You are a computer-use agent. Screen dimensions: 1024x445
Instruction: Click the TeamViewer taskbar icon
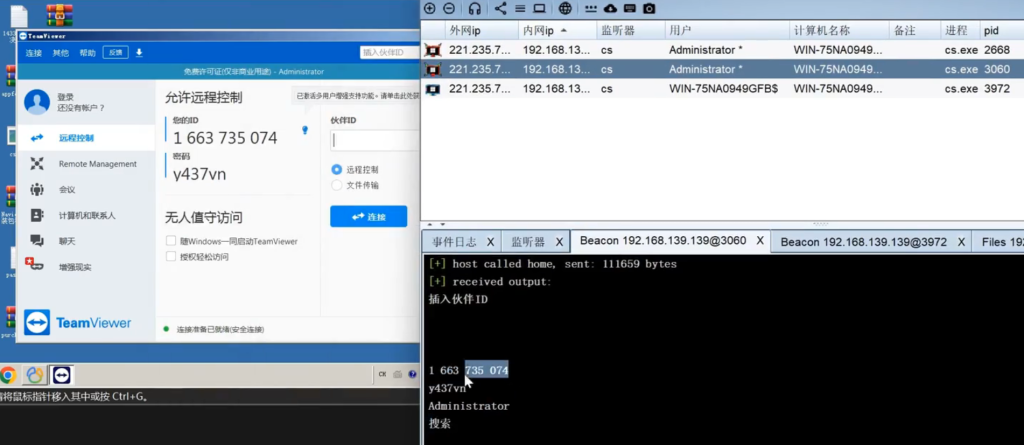(61, 374)
